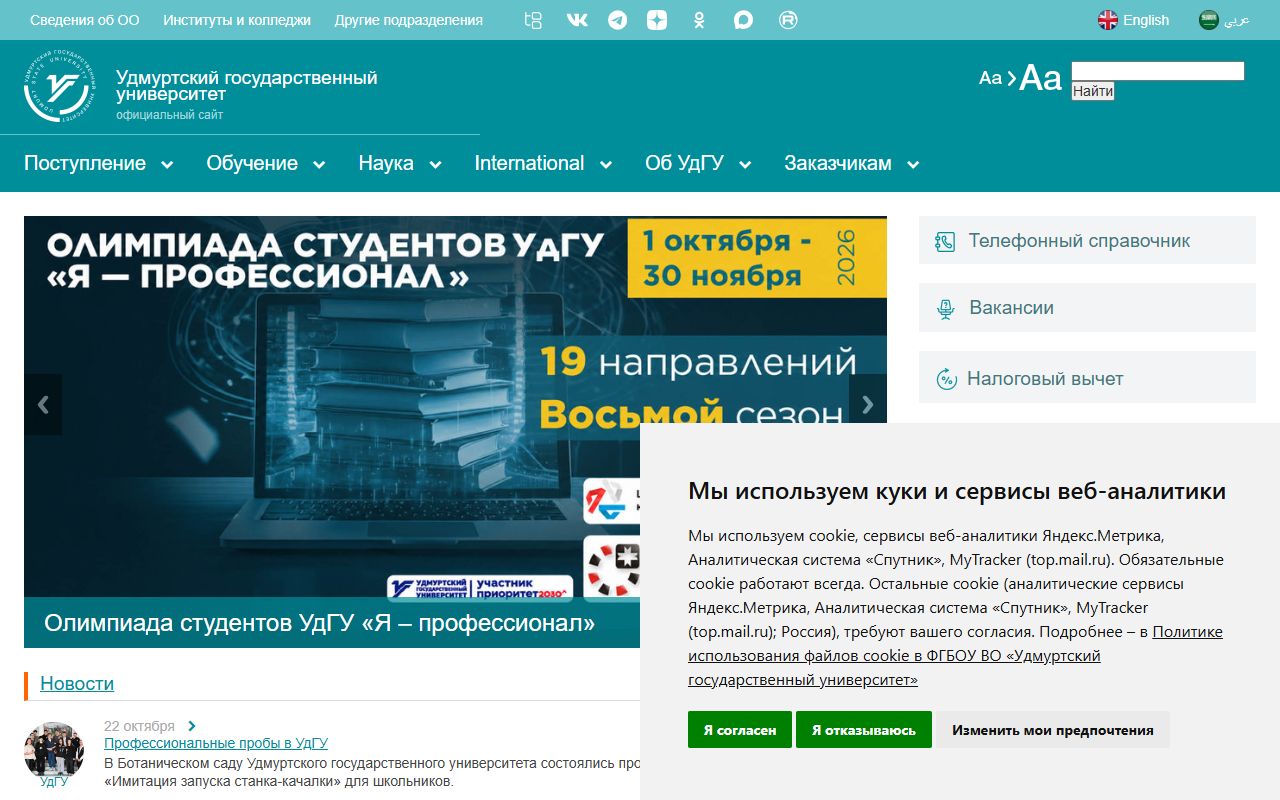The image size is (1280, 800).
Task: Open Другие подразделения
Action: pyautogui.click(x=408, y=20)
